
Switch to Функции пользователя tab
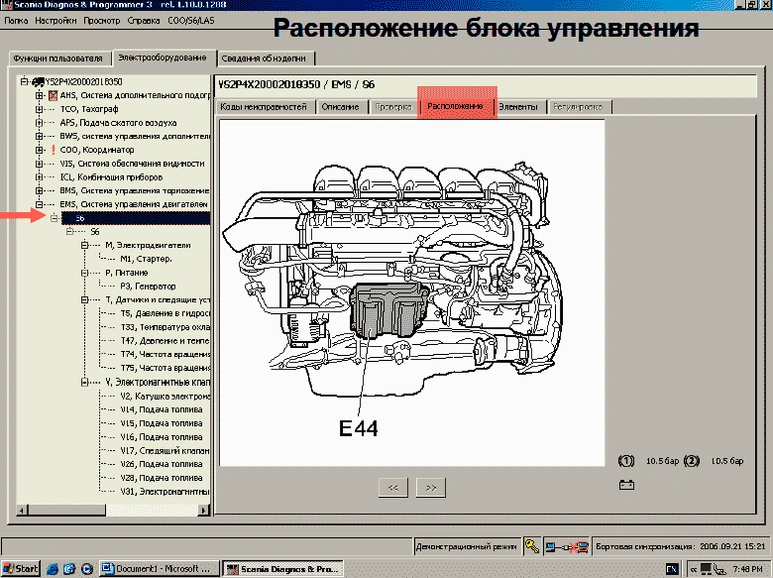[x=57, y=58]
